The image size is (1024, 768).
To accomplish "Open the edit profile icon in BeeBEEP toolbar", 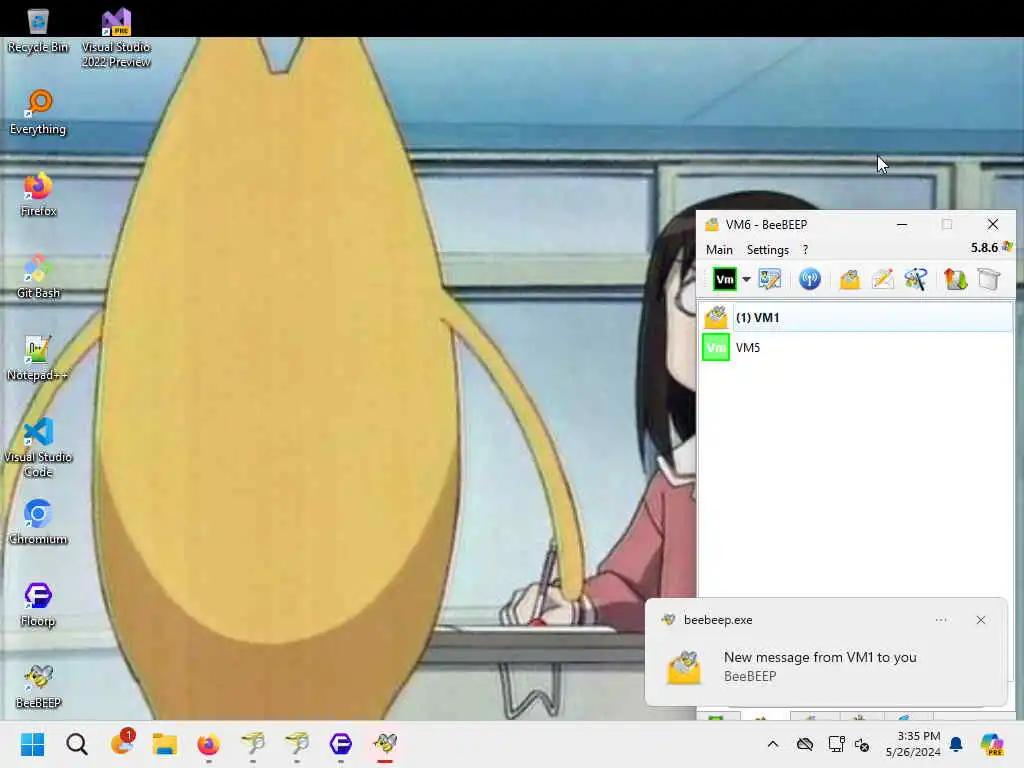I will [770, 280].
